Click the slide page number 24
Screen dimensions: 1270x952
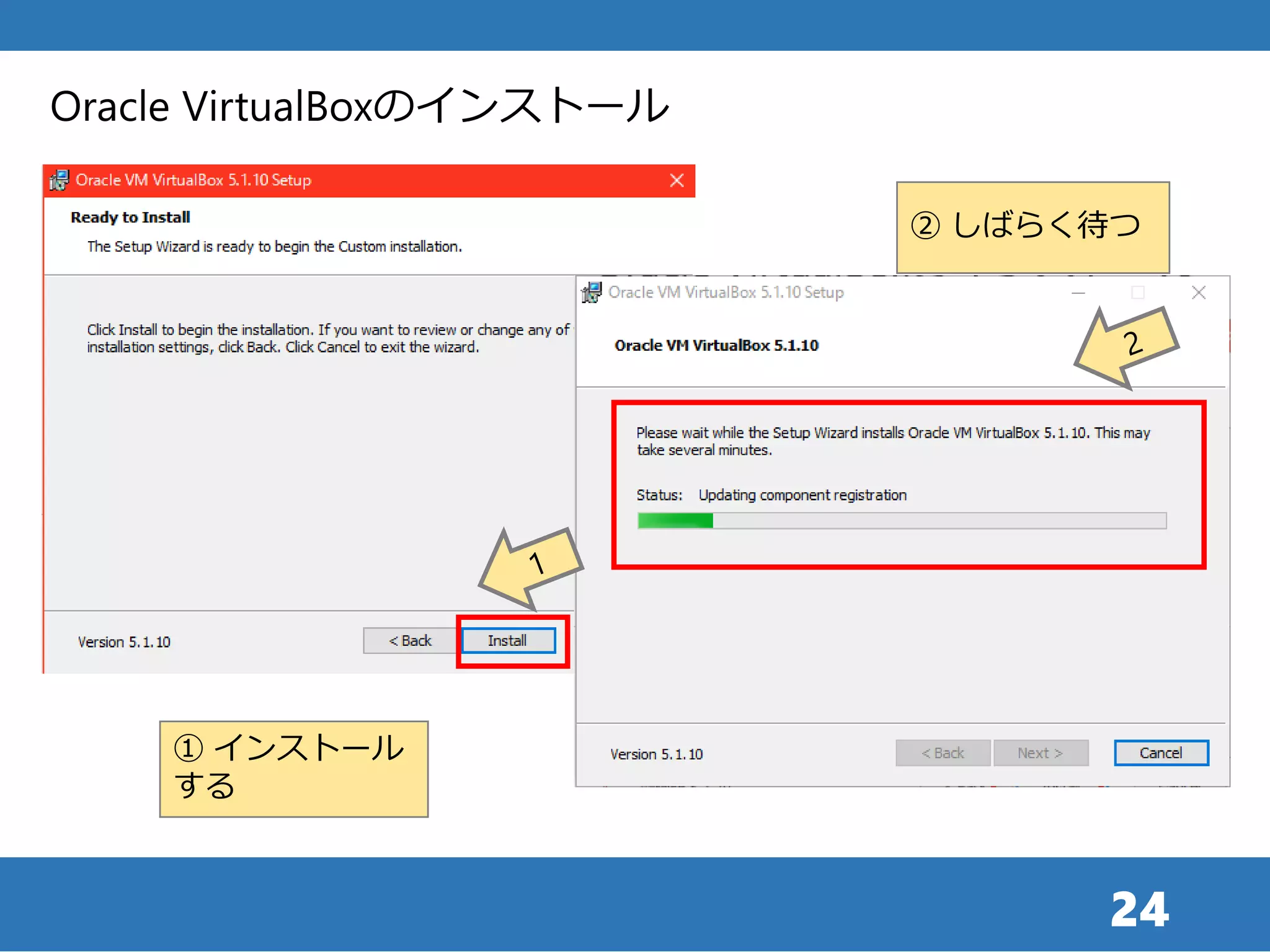[x=1140, y=909]
